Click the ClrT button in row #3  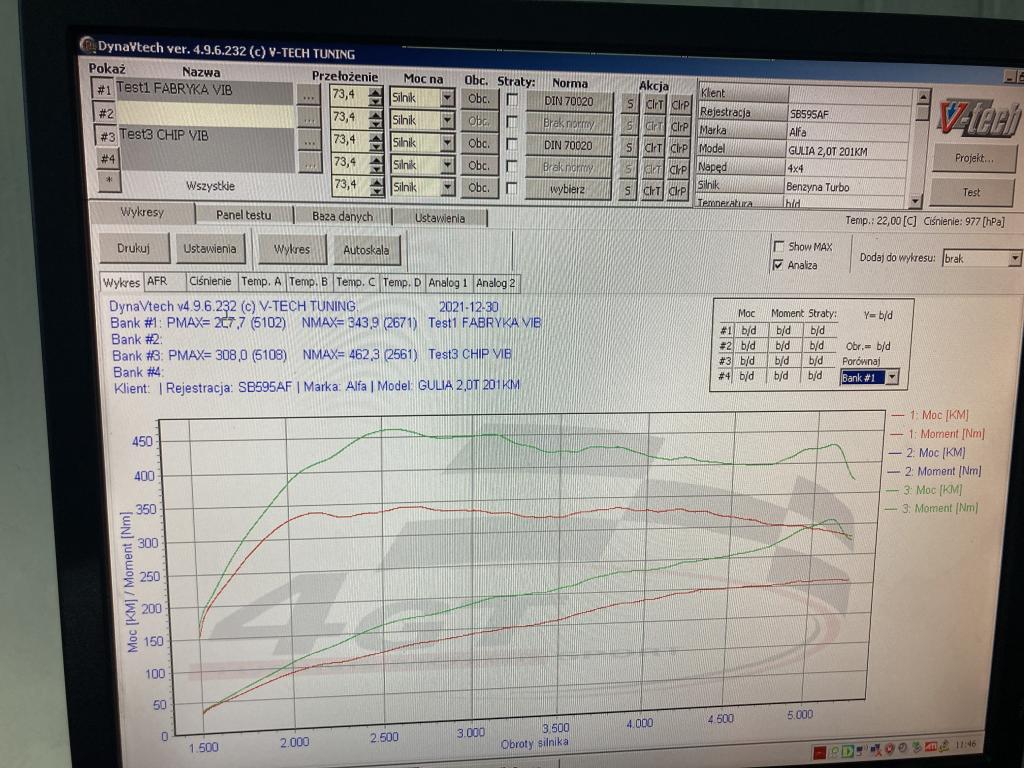653,148
